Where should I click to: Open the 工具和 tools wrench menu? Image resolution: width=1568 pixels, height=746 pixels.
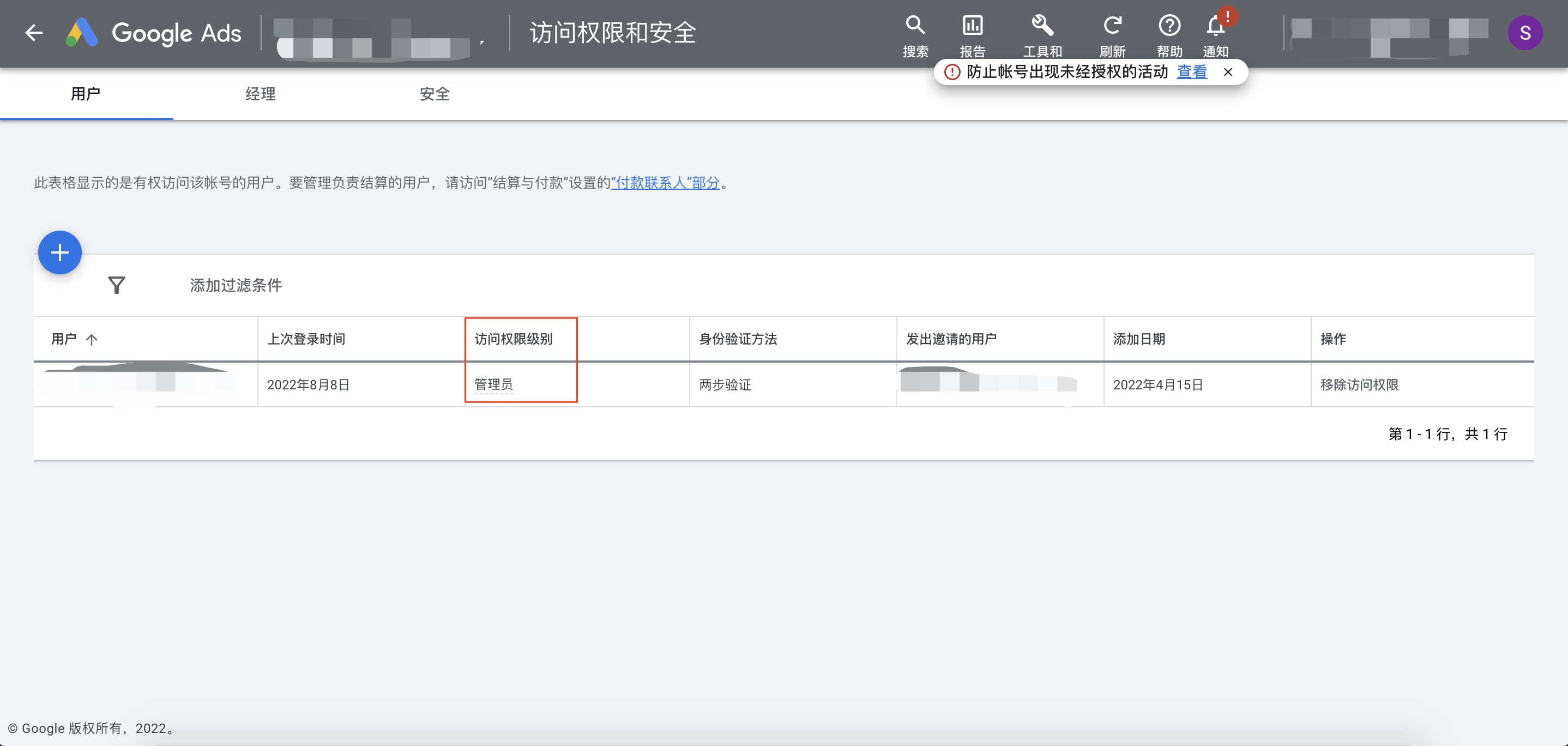pyautogui.click(x=1042, y=35)
